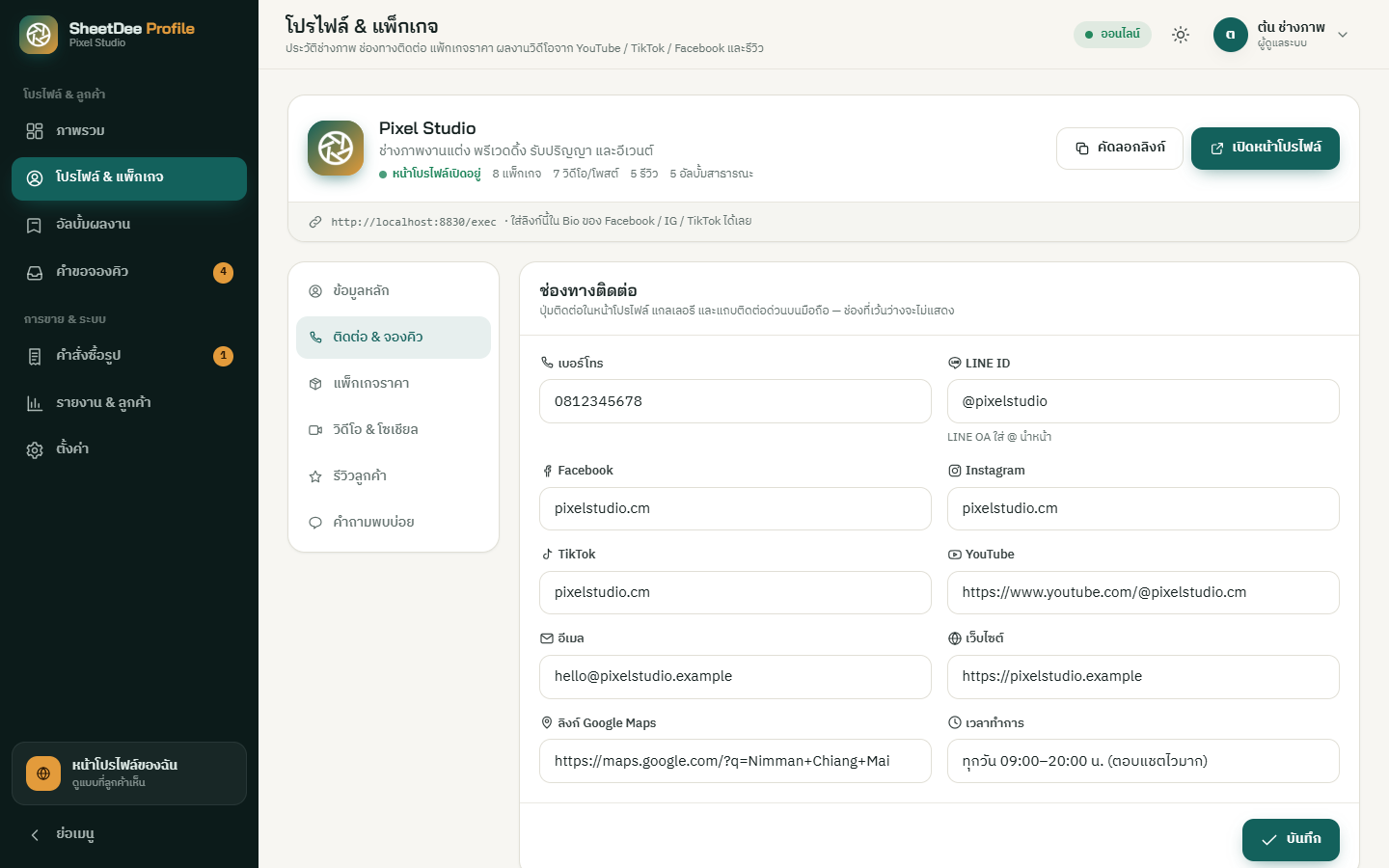This screenshot has width=1389, height=868.
Task: Collapse the sidebar with ย่อเมนู
Action: (129, 834)
